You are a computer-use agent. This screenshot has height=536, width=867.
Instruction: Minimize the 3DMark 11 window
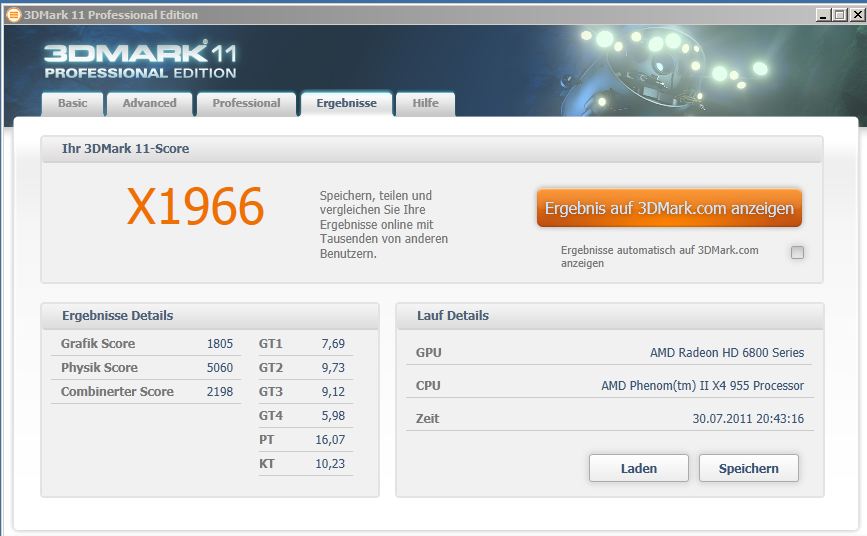[x=823, y=15]
